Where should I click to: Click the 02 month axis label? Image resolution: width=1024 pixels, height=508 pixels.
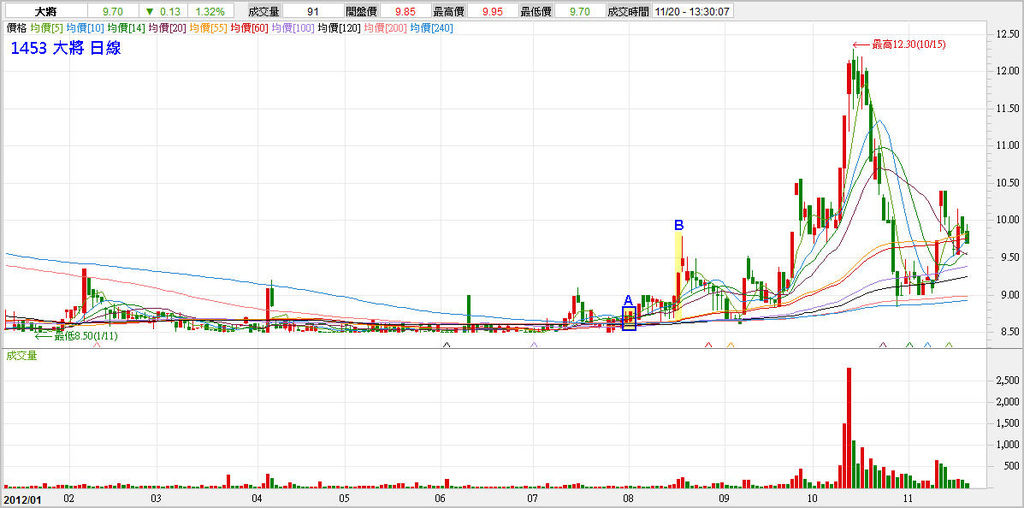click(68, 498)
